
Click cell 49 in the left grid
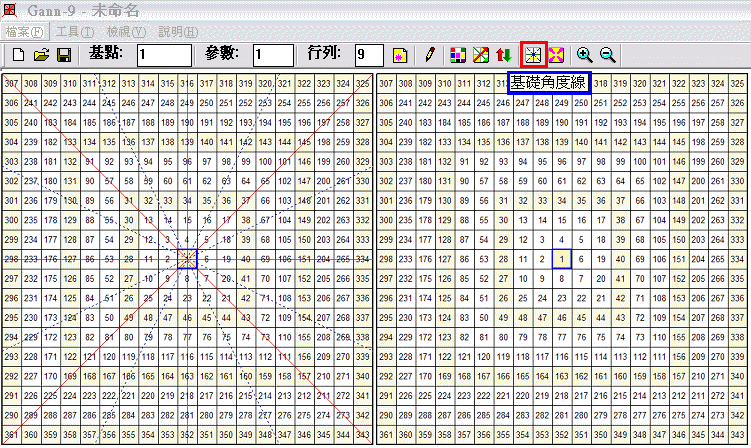(128, 318)
